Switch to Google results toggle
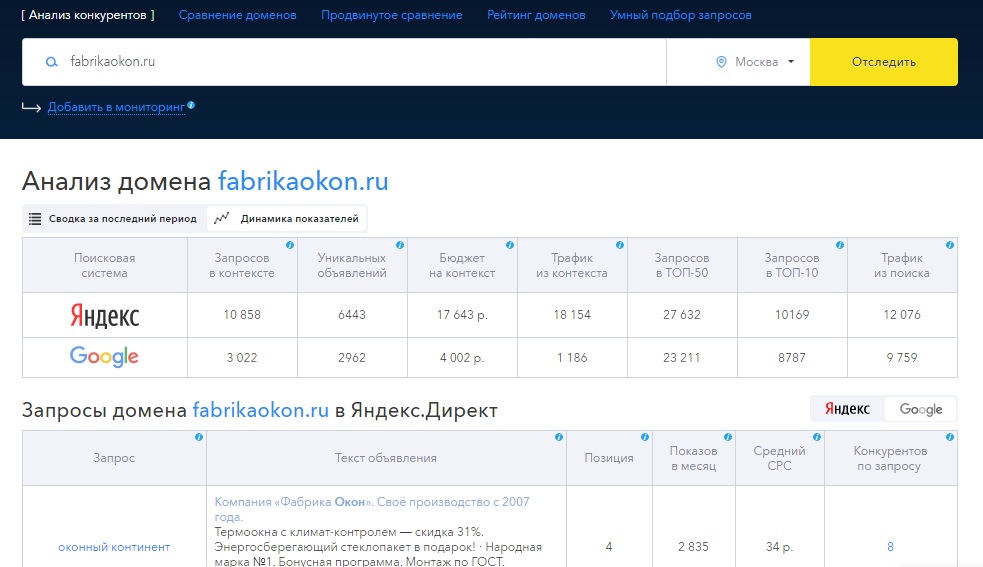983x567 pixels. click(920, 409)
